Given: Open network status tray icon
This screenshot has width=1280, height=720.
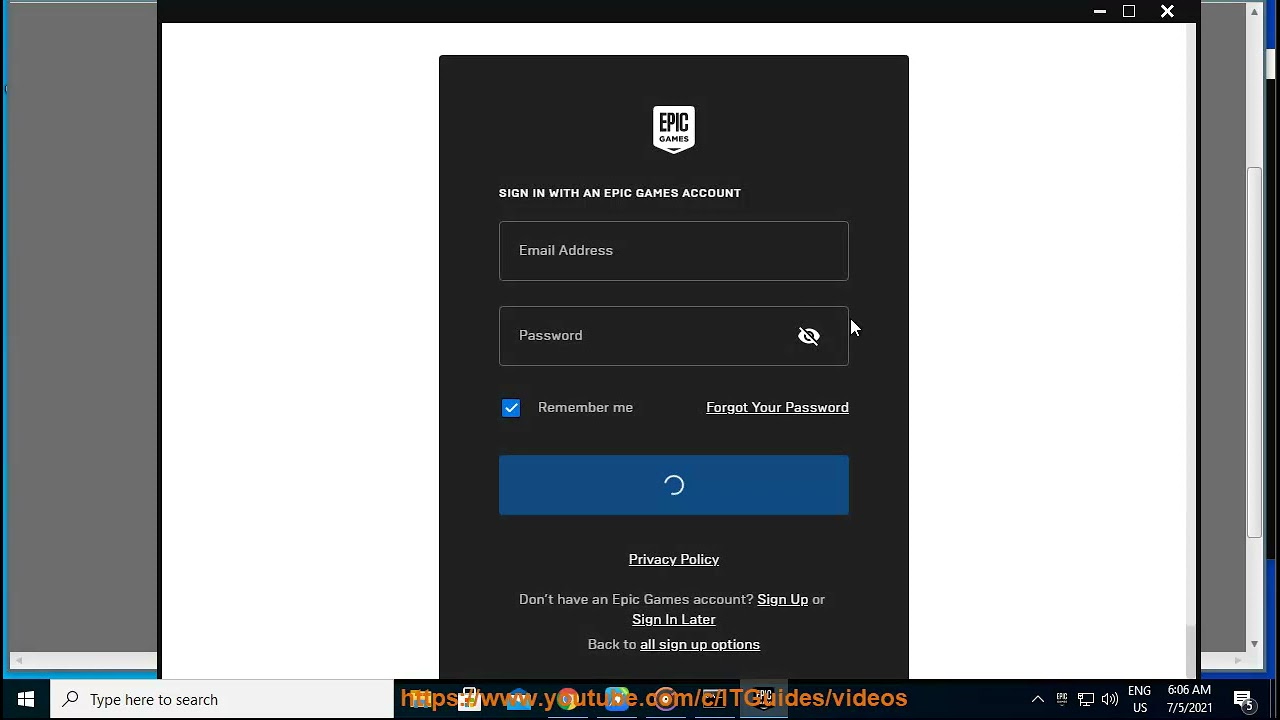Looking at the screenshot, I should [1085, 699].
